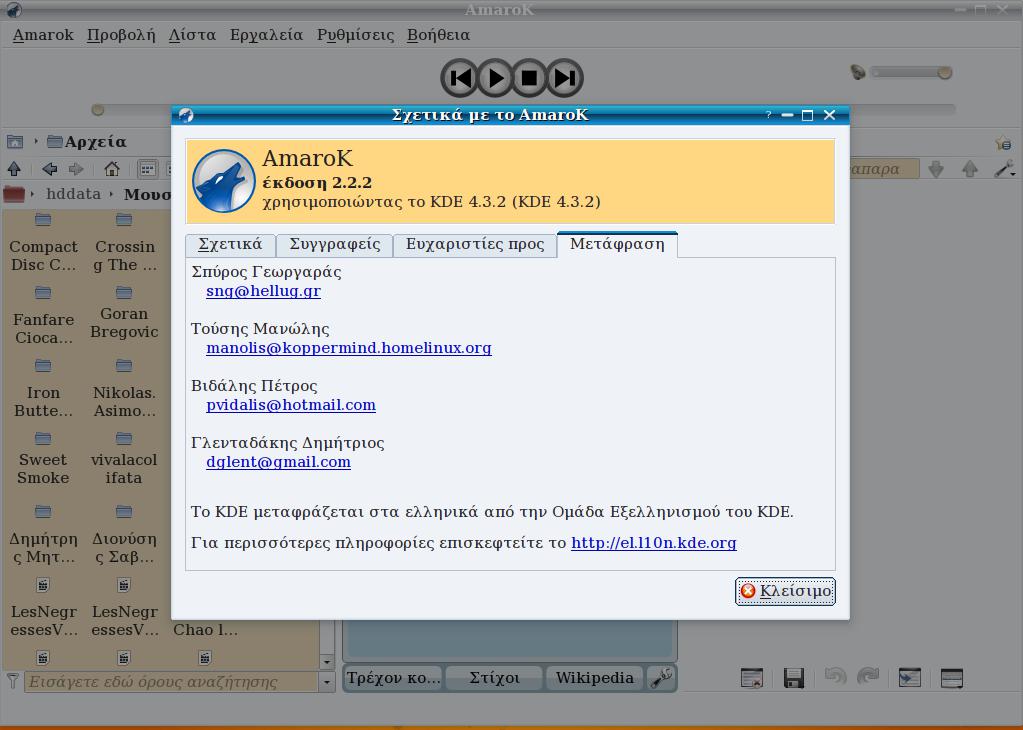Navigate back in file browser

click(x=50, y=169)
